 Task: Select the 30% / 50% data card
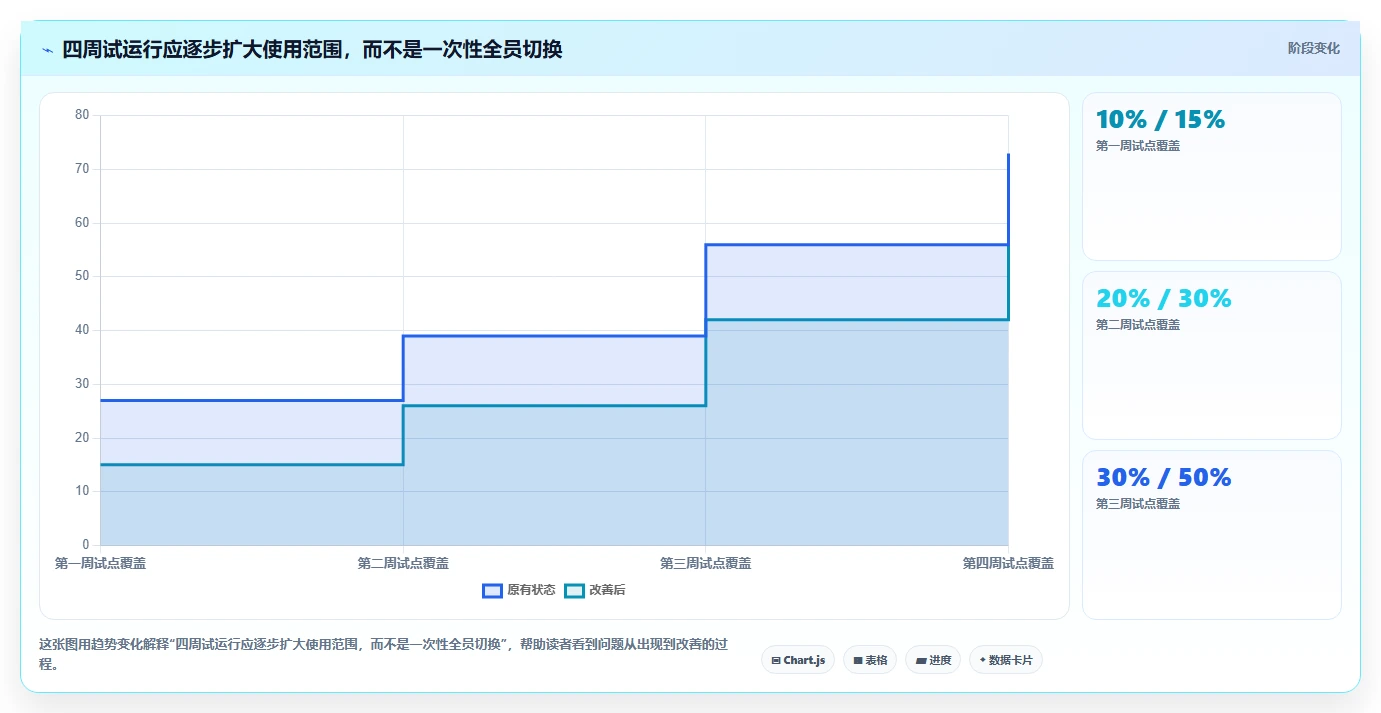click(1212, 535)
